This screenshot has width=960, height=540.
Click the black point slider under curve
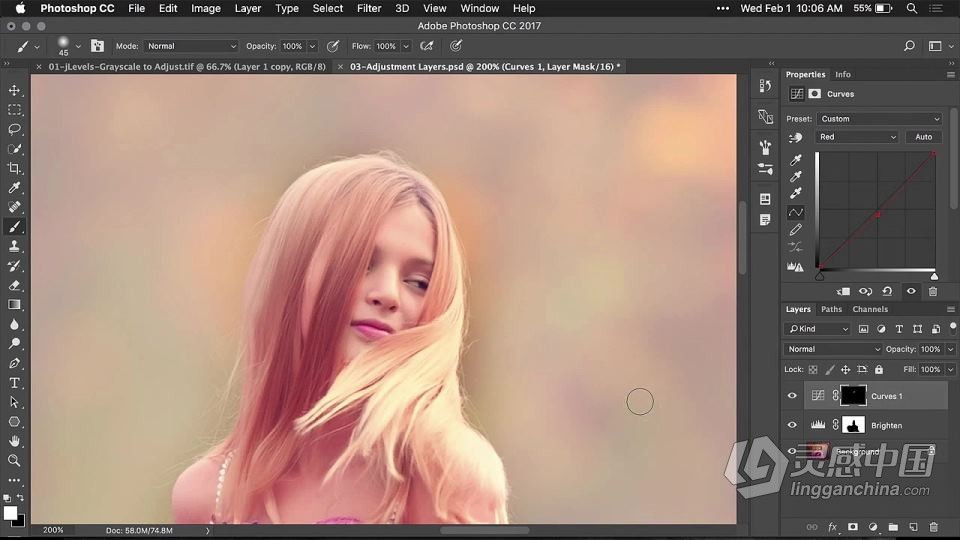pyautogui.click(x=820, y=276)
